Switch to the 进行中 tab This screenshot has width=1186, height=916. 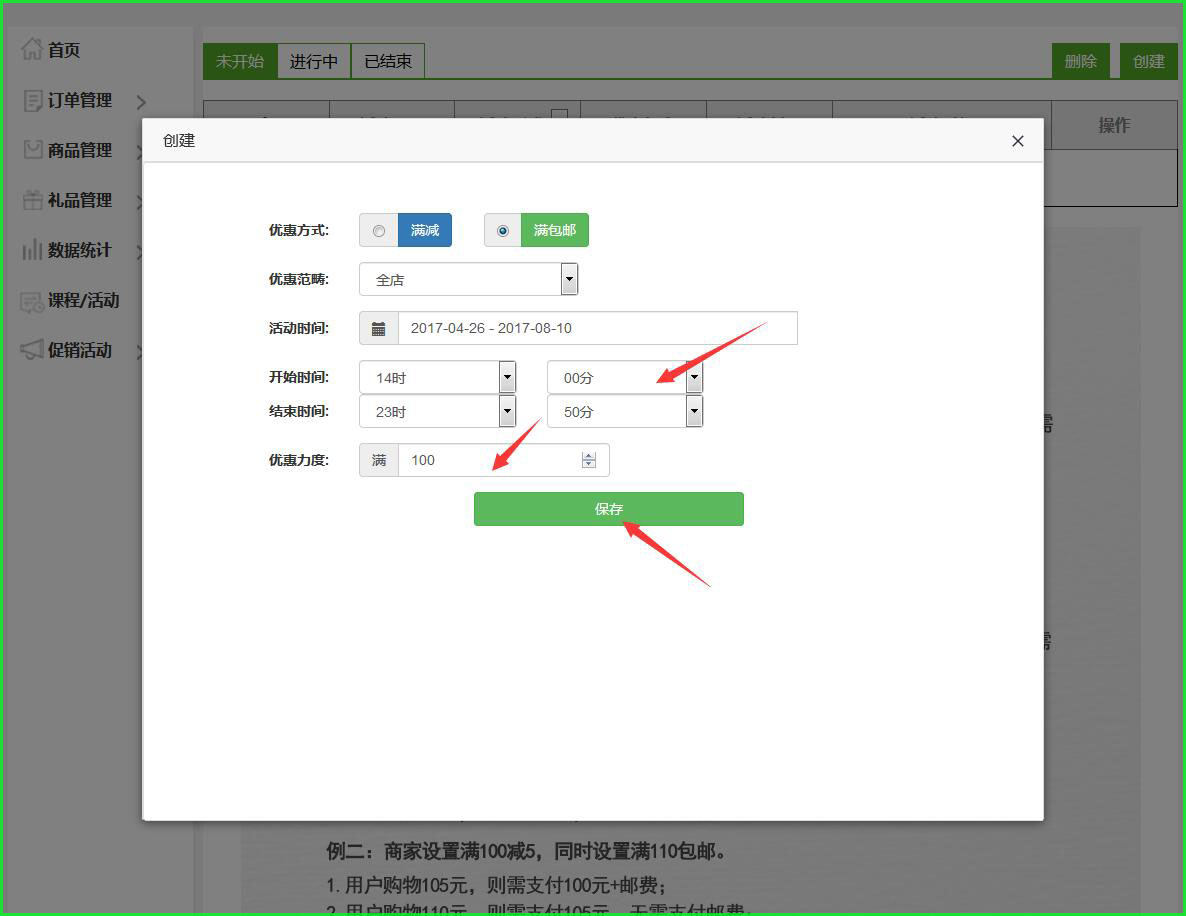click(x=313, y=61)
